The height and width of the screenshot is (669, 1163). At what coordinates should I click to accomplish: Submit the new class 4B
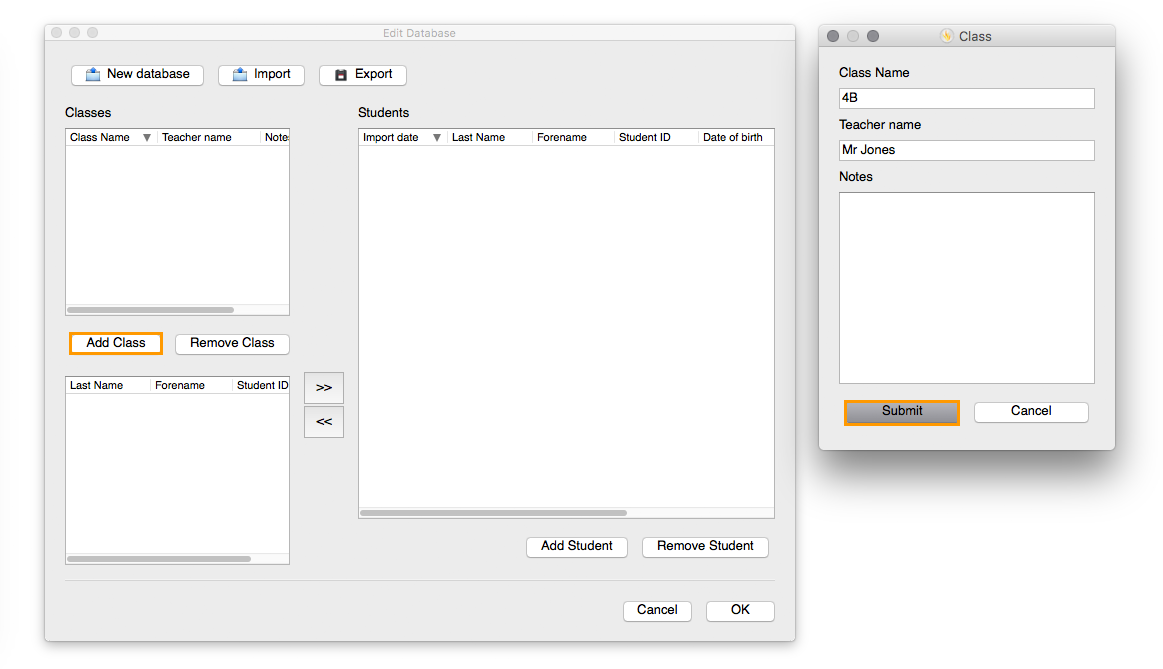tap(901, 411)
